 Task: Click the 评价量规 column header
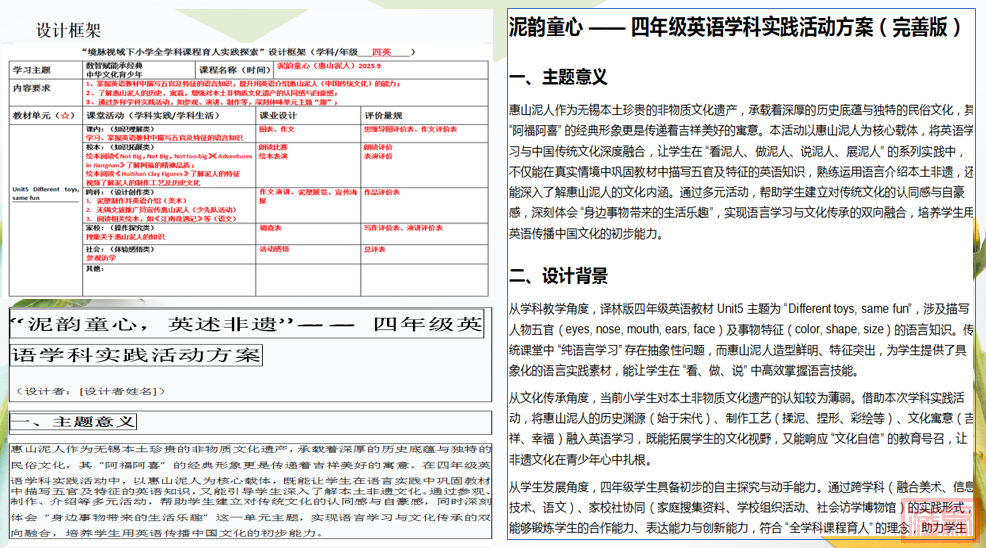point(383,116)
